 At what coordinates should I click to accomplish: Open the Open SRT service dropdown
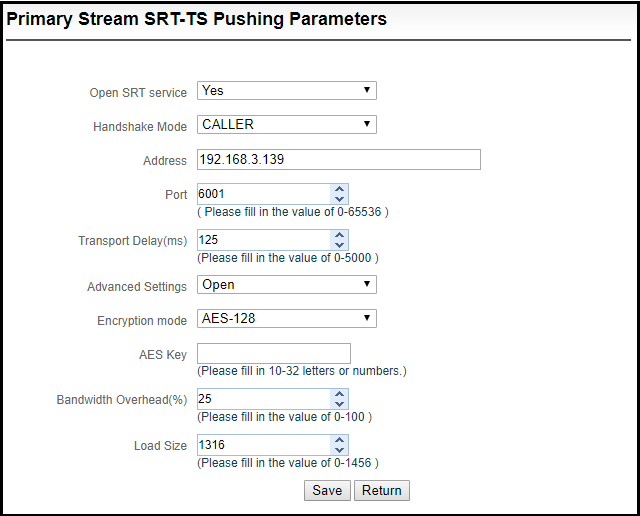tap(287, 90)
